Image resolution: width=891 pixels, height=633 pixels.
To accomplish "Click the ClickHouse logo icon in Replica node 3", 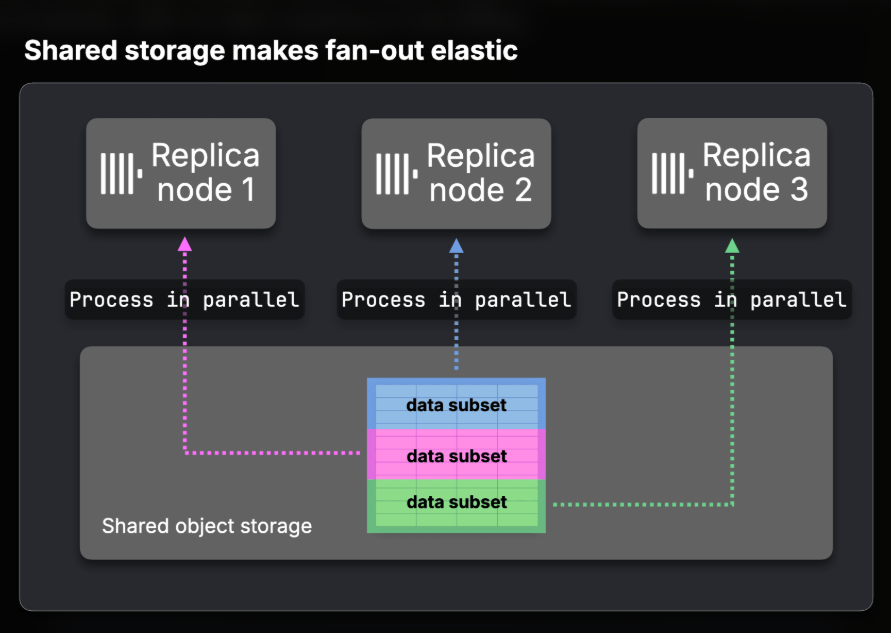I will [672, 173].
